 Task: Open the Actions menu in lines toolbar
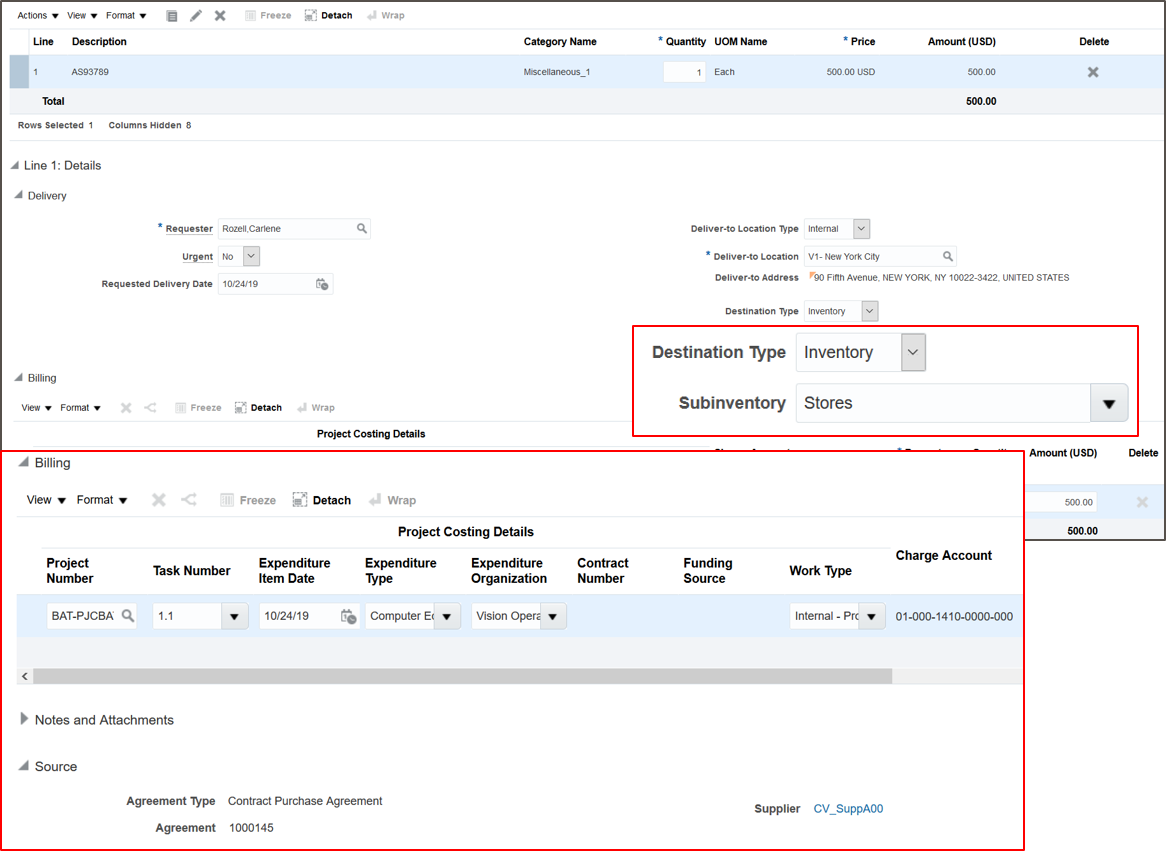(37, 16)
